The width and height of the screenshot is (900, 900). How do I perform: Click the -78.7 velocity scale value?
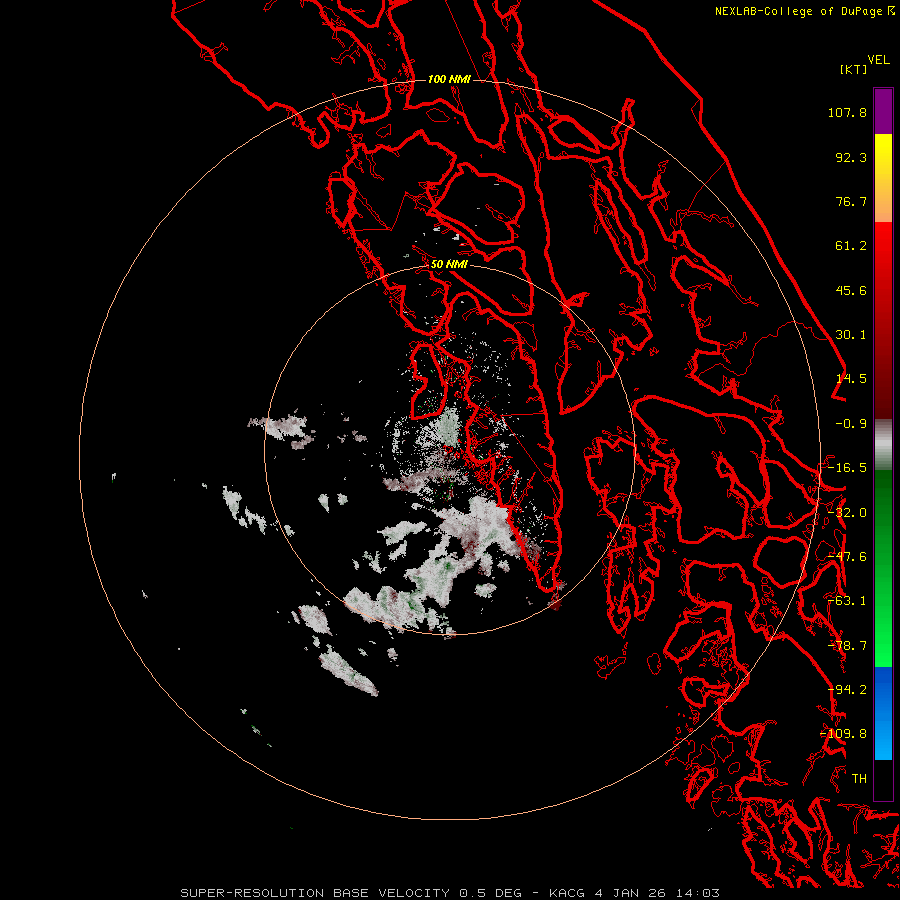pyautogui.click(x=847, y=646)
